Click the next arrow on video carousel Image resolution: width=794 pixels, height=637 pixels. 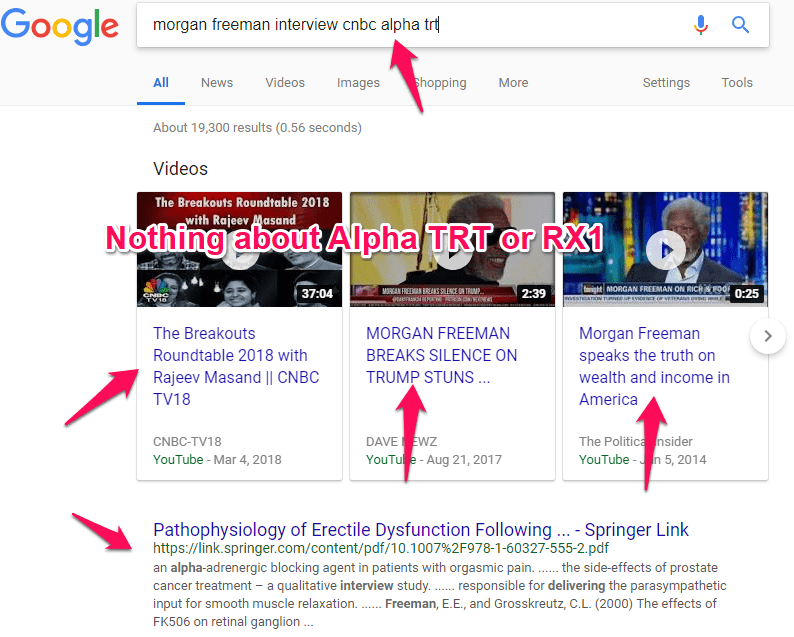coord(768,336)
